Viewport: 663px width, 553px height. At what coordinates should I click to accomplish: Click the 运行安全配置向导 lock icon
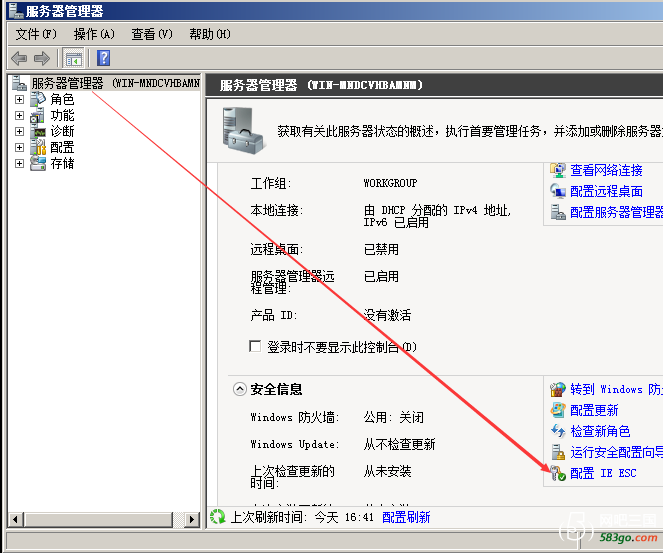click(x=558, y=452)
